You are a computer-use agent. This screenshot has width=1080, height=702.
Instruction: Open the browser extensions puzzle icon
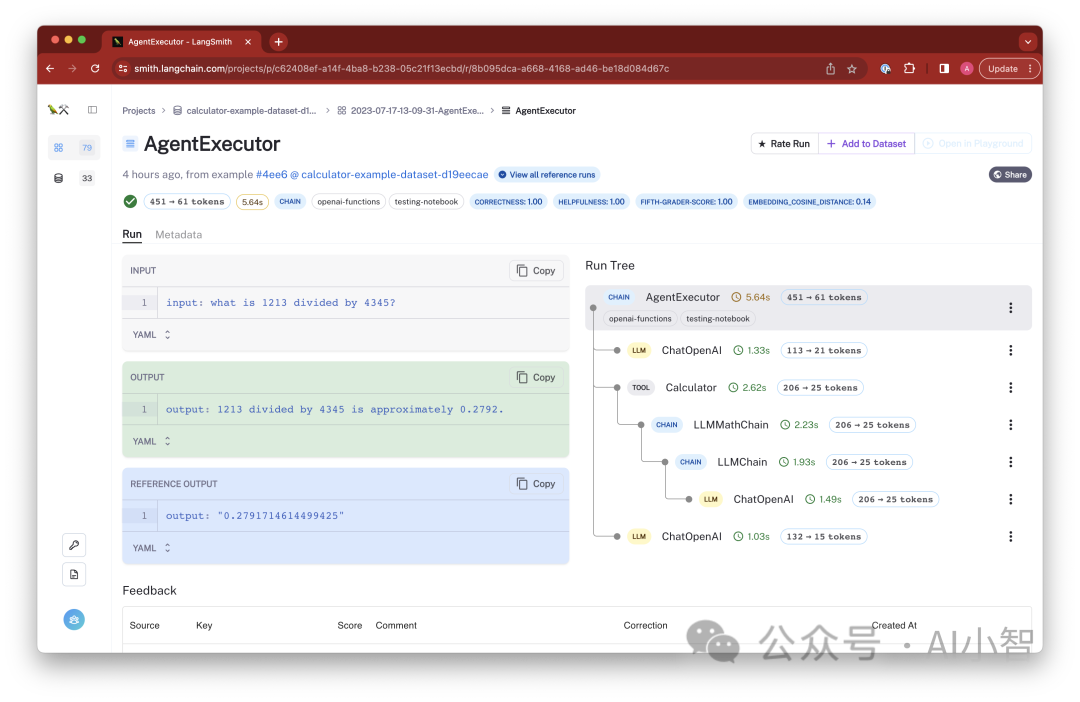point(909,68)
